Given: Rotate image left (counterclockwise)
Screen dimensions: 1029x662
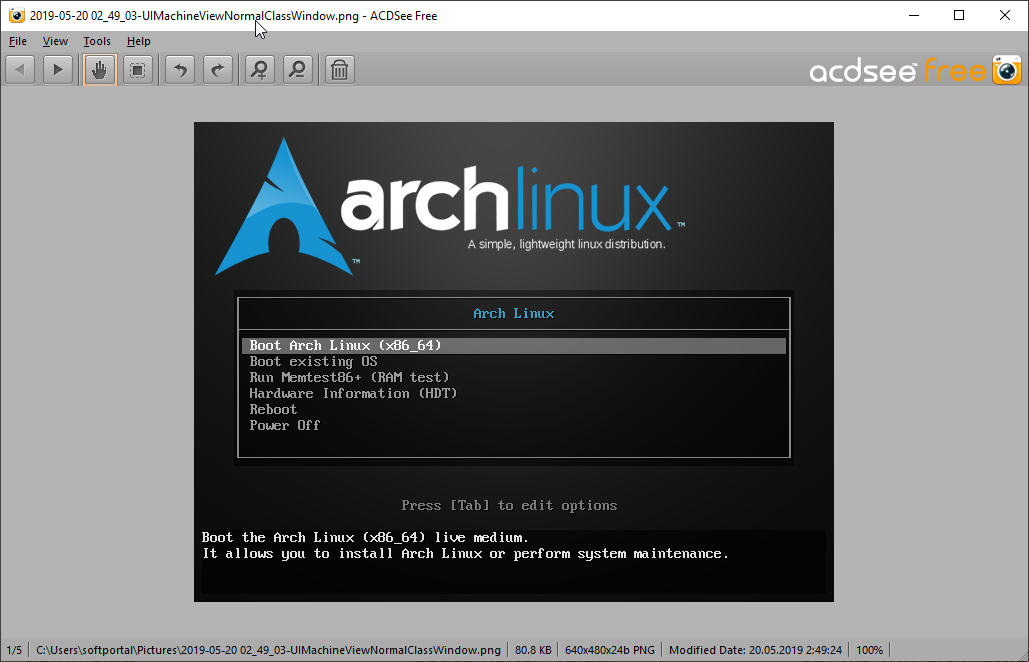Looking at the screenshot, I should [x=180, y=70].
